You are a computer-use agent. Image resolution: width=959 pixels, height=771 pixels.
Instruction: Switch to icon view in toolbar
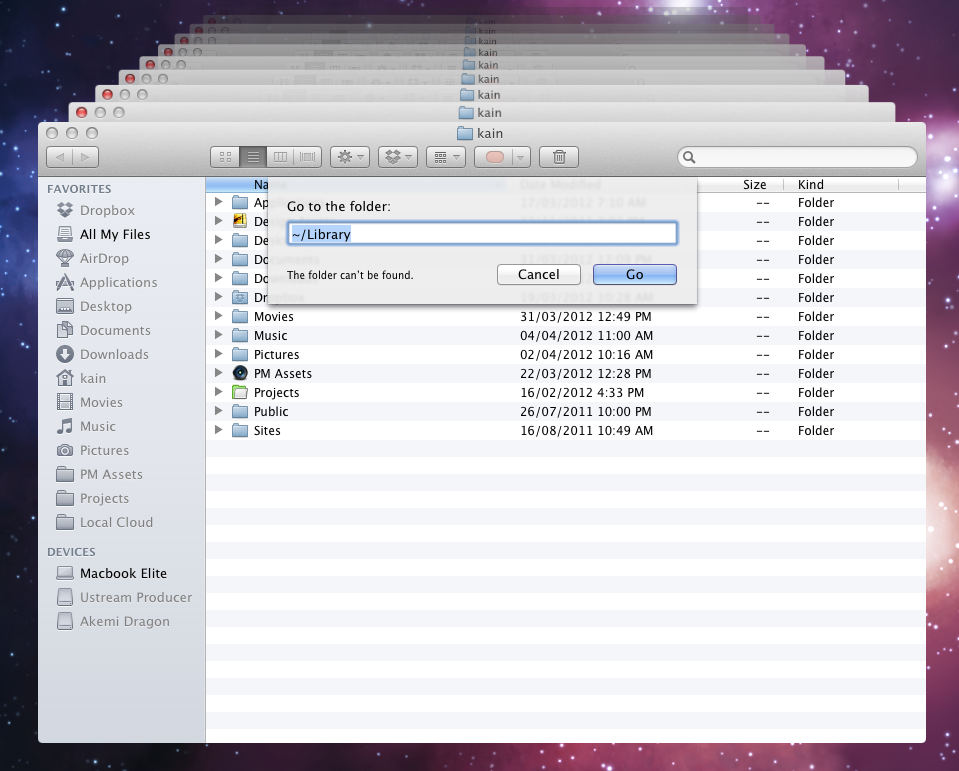(225, 157)
